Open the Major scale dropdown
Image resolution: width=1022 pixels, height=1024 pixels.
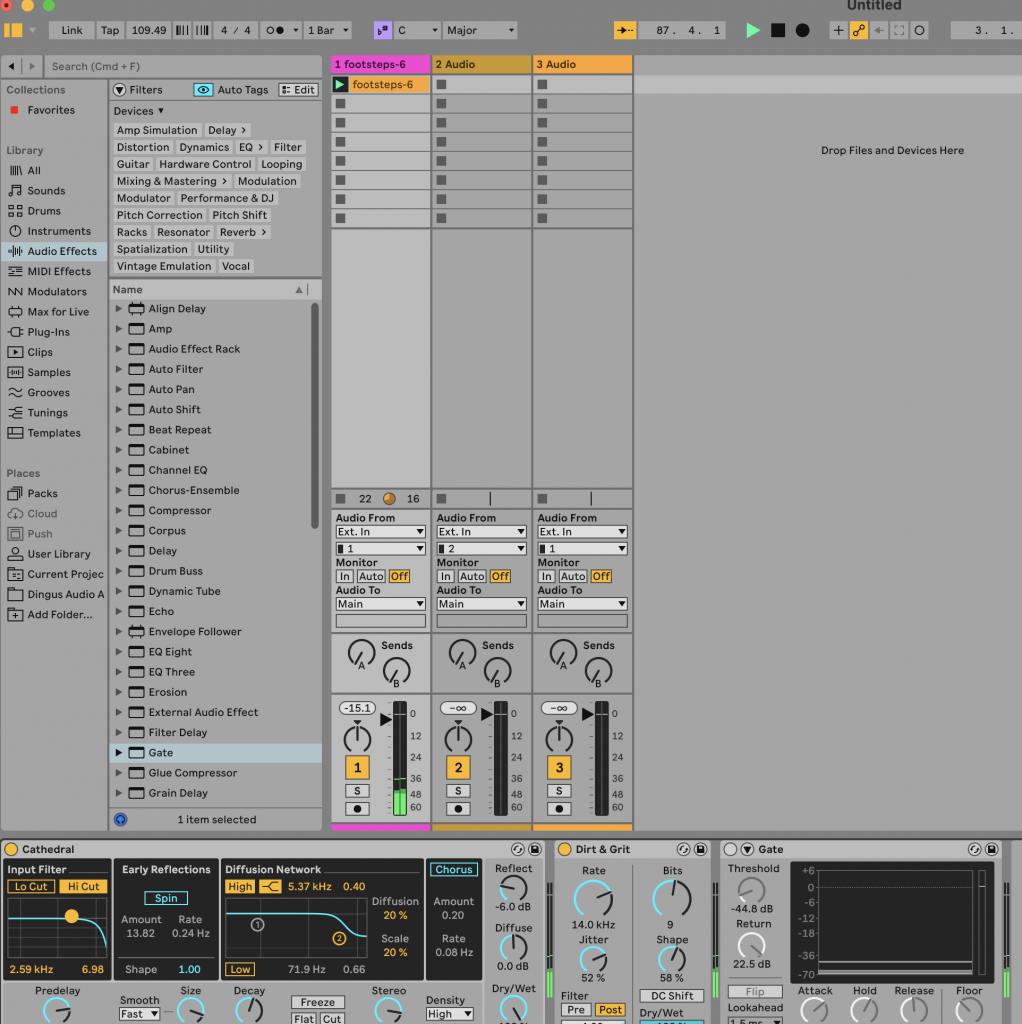pos(480,30)
